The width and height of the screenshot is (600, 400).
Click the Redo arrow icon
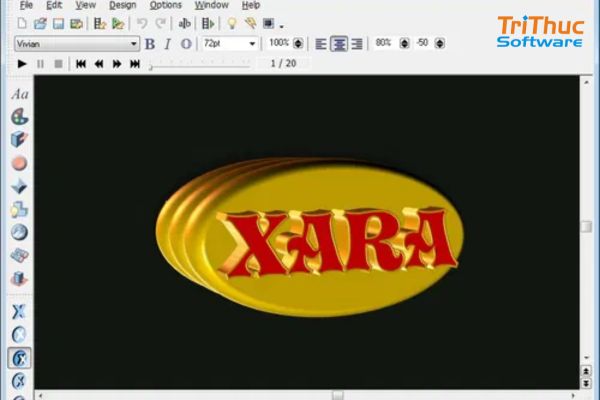[x=160, y=24]
